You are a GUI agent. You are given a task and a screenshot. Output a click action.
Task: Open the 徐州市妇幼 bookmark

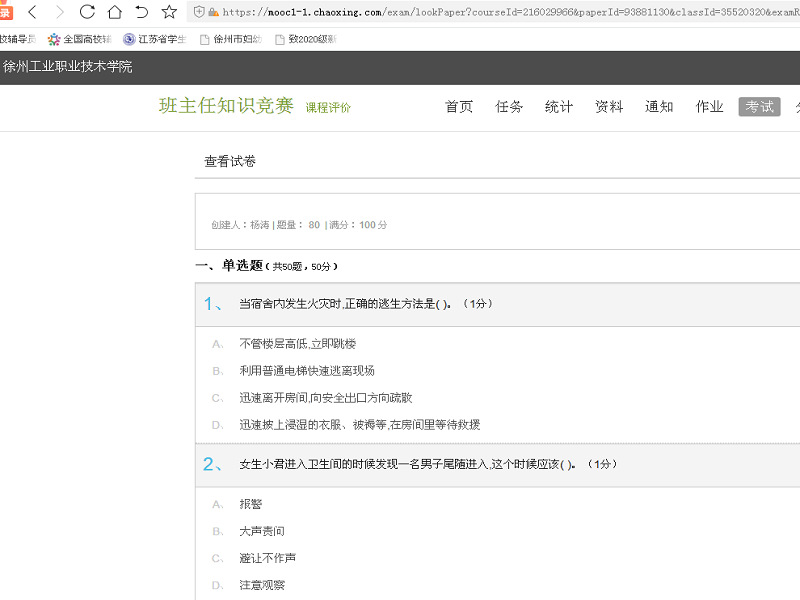coord(230,39)
